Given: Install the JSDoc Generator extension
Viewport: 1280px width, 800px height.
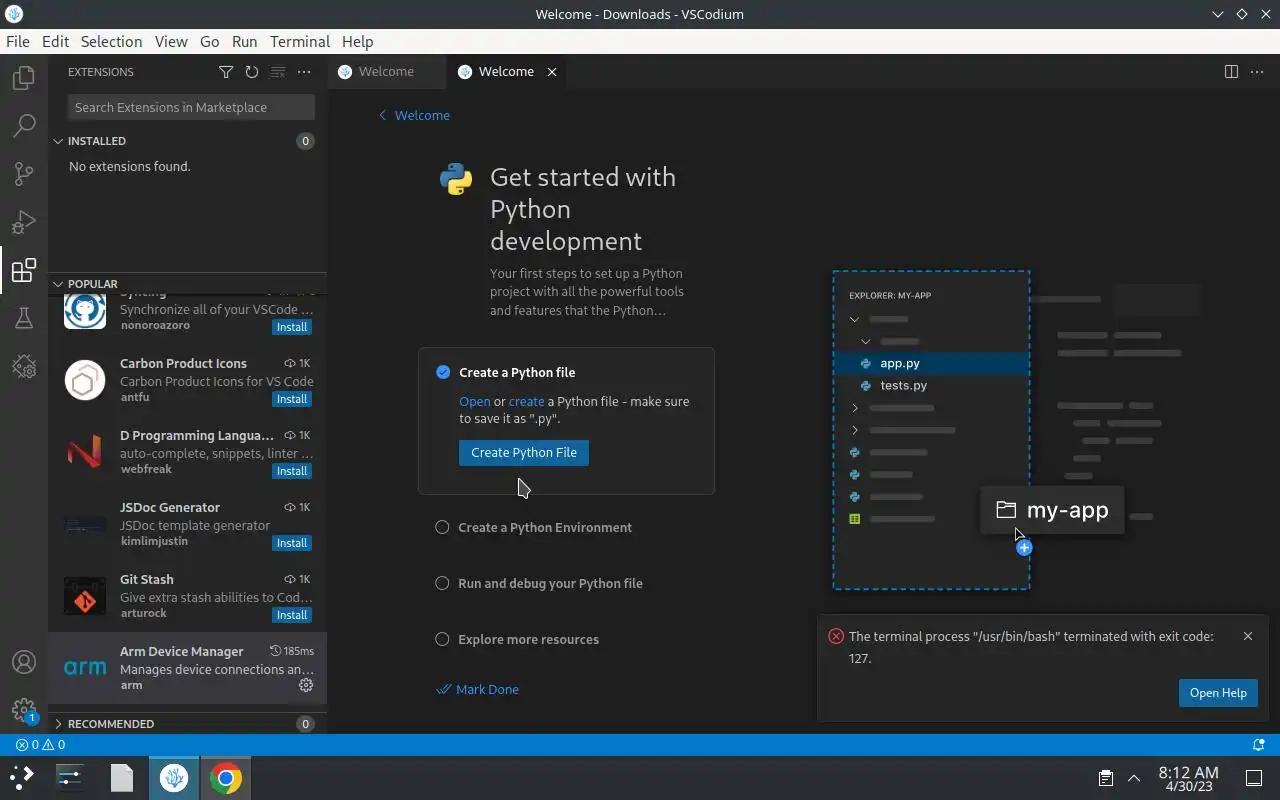Looking at the screenshot, I should (x=292, y=543).
